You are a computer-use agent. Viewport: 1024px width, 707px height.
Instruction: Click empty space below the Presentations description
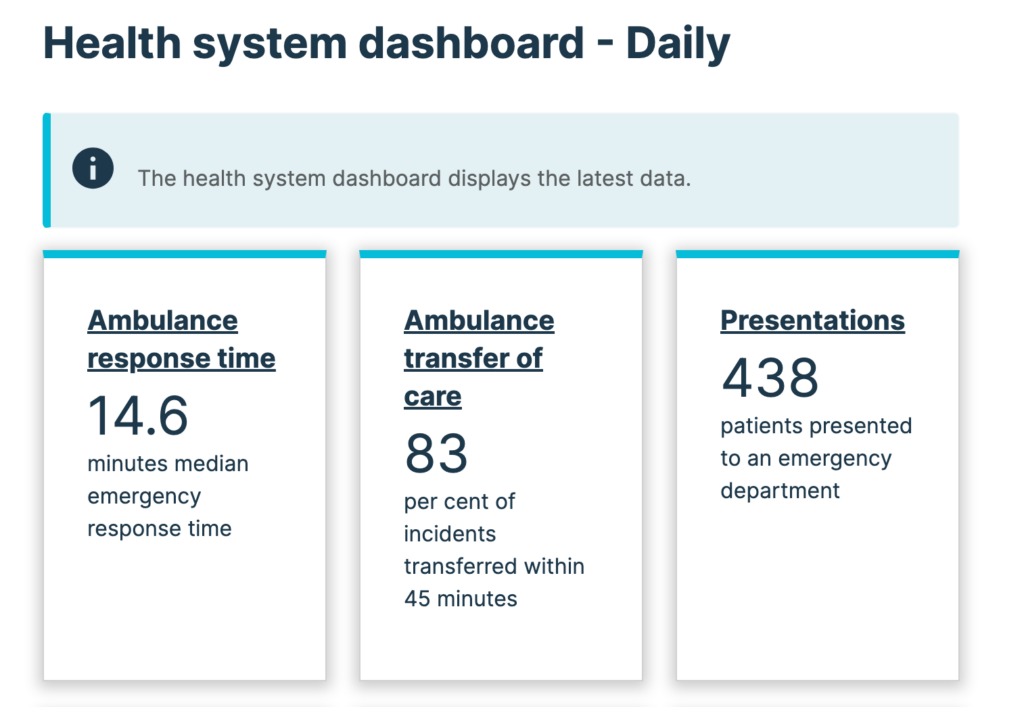click(x=817, y=590)
